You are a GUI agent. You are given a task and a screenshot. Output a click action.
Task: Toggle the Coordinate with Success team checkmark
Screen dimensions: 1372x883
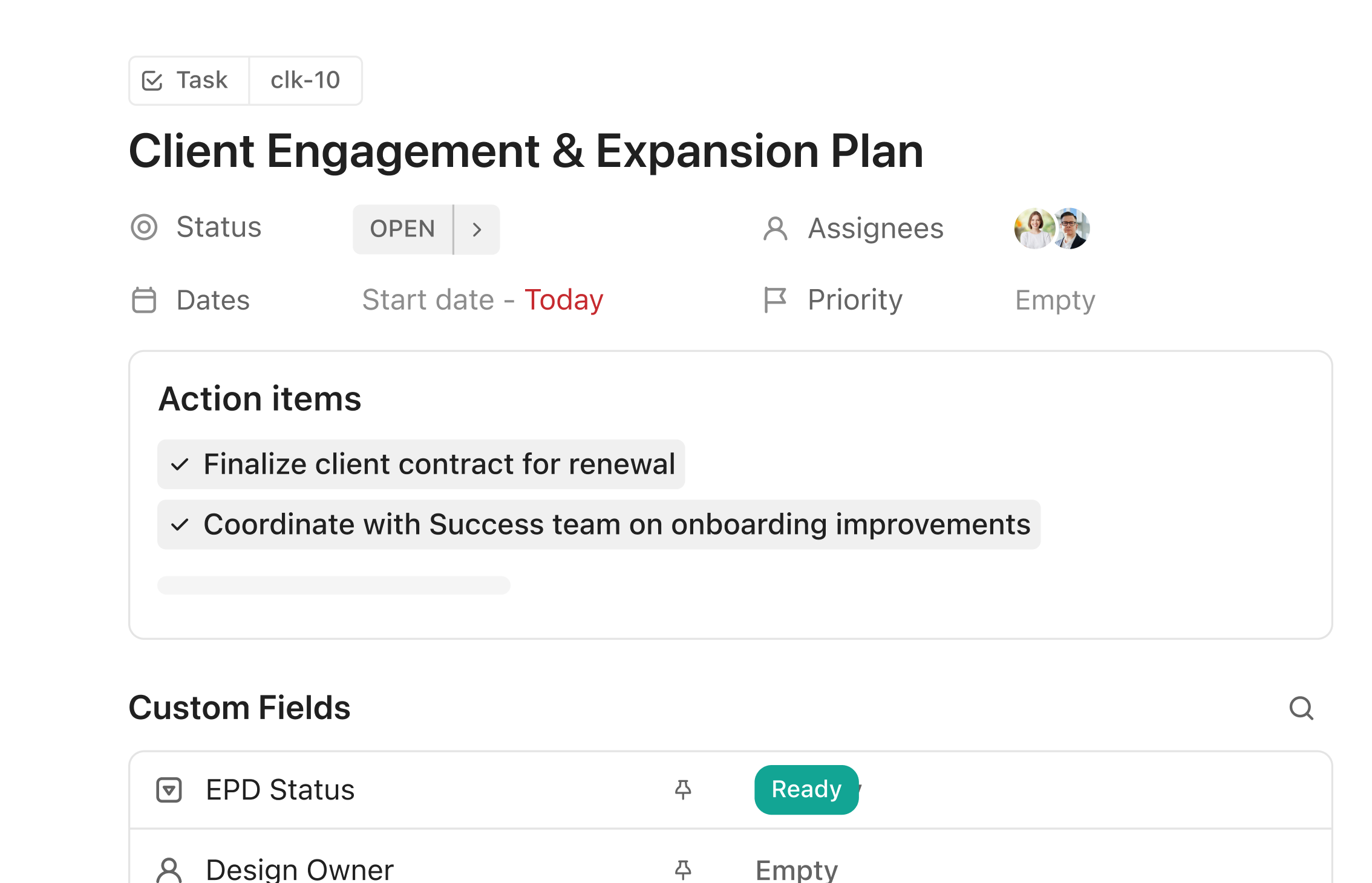click(x=180, y=524)
